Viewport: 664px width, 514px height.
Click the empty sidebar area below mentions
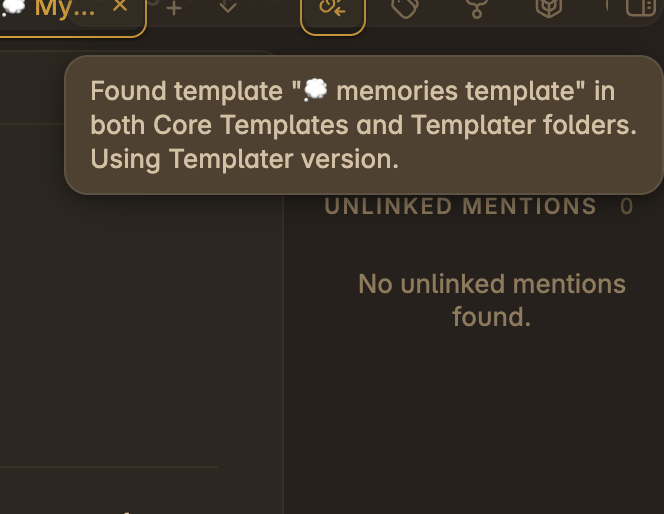click(x=473, y=423)
